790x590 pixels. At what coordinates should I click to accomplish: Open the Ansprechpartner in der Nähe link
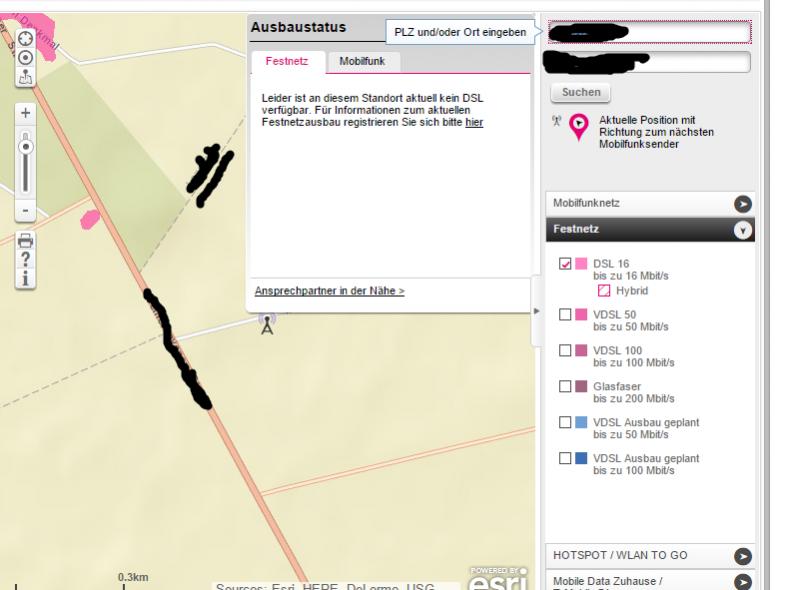330,291
